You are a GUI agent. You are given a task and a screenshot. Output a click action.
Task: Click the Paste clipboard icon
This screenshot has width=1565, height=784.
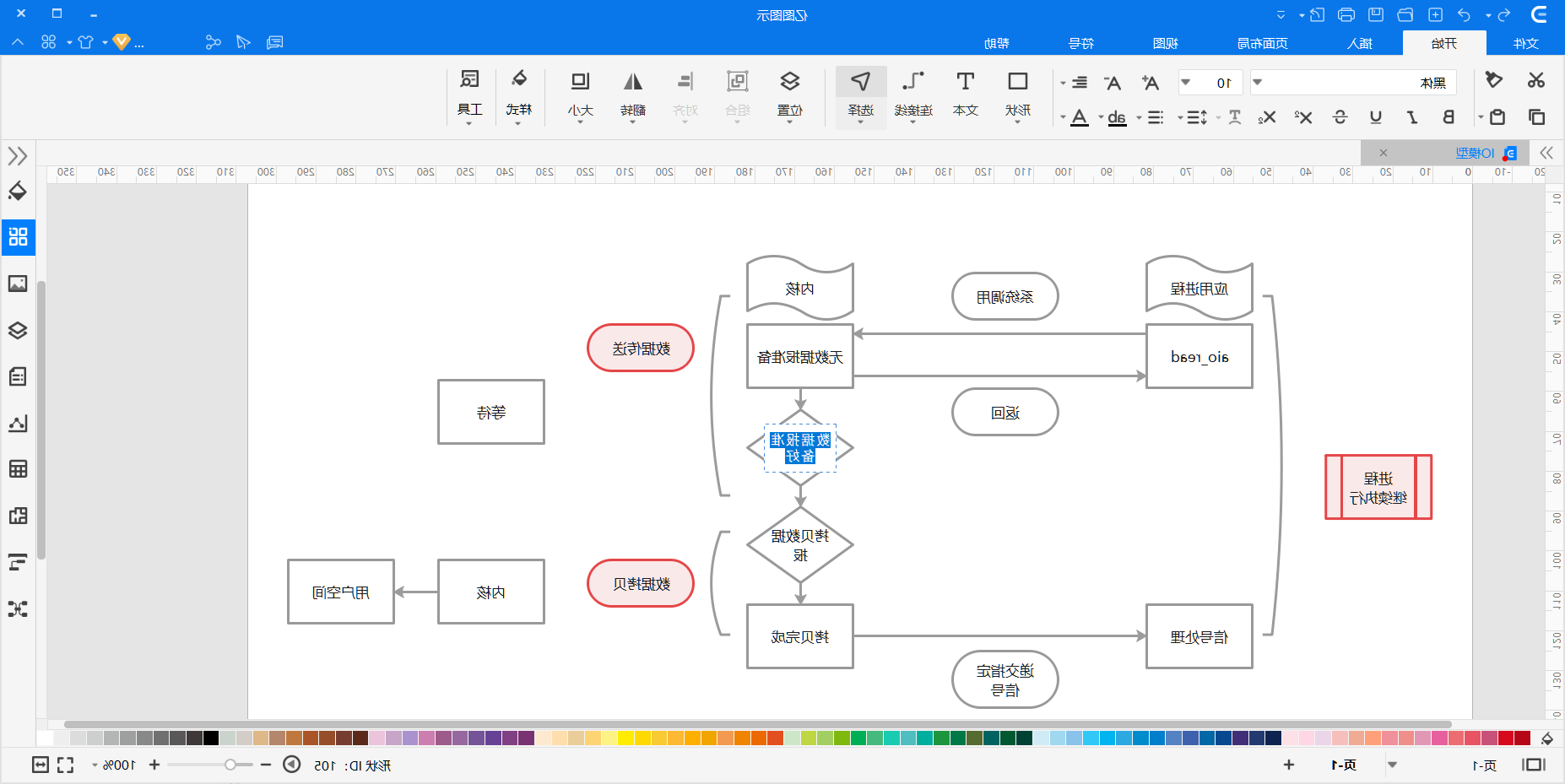[1497, 117]
